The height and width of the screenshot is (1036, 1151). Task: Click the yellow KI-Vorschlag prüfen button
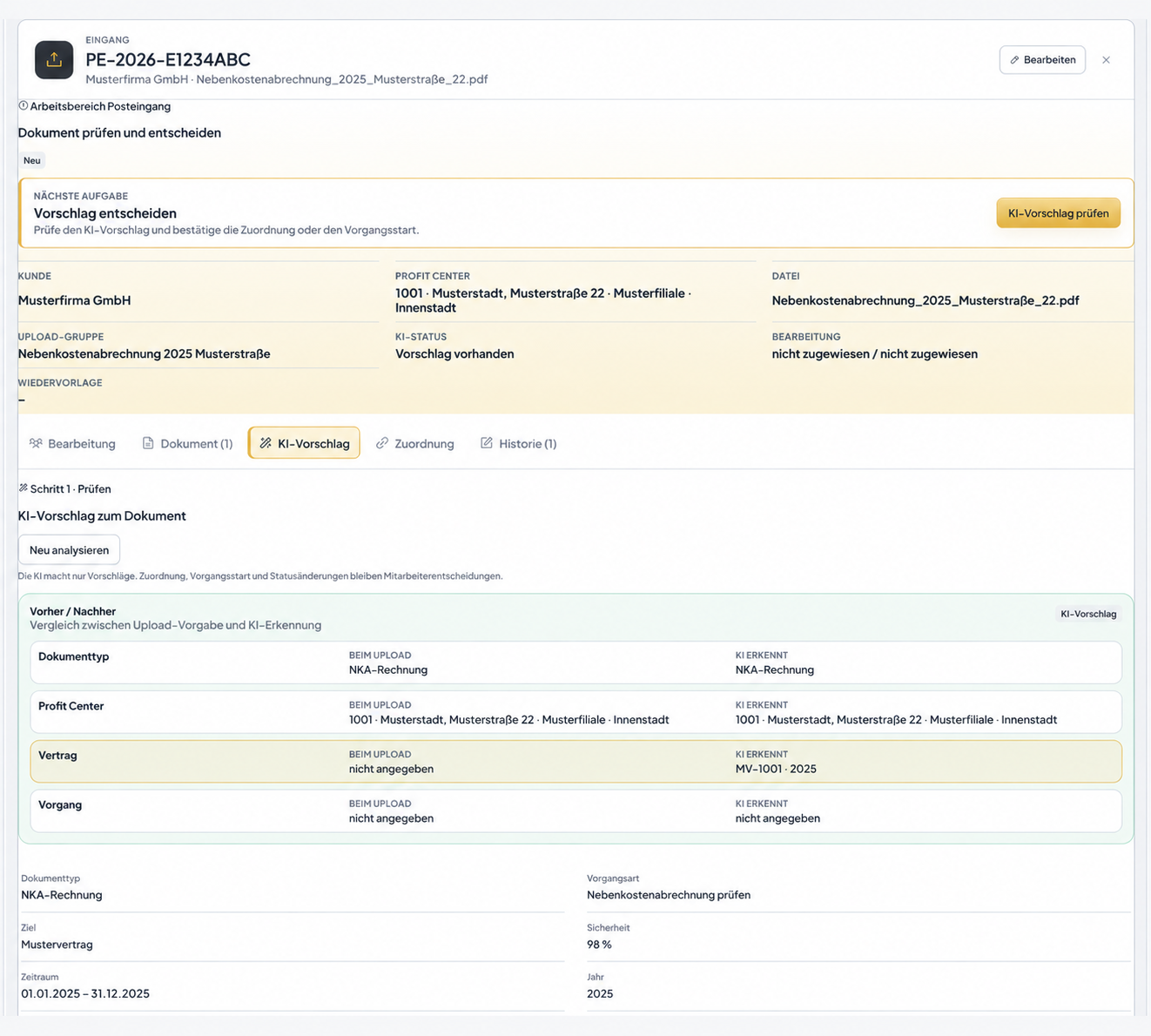1058,213
